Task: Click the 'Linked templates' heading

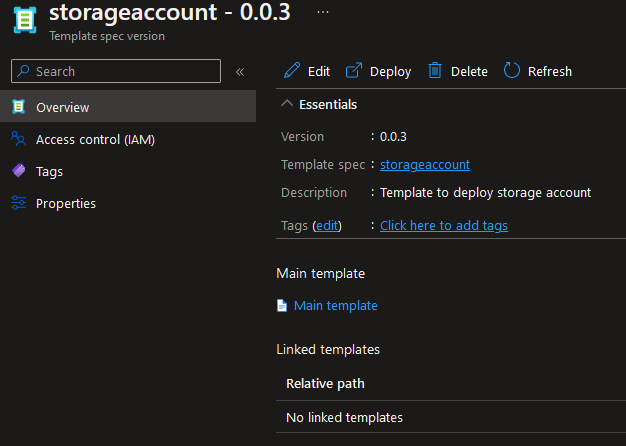Action: (x=328, y=349)
